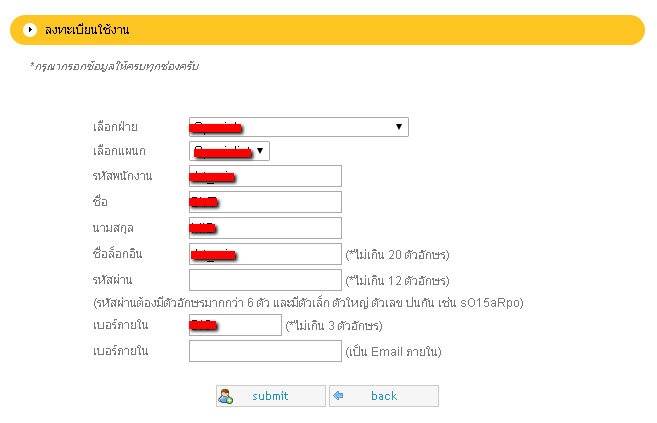Click the กรุณากรอกข้อมูลให้ครบทุกช่อง notice text
This screenshot has width=657, height=423.
(x=115, y=66)
